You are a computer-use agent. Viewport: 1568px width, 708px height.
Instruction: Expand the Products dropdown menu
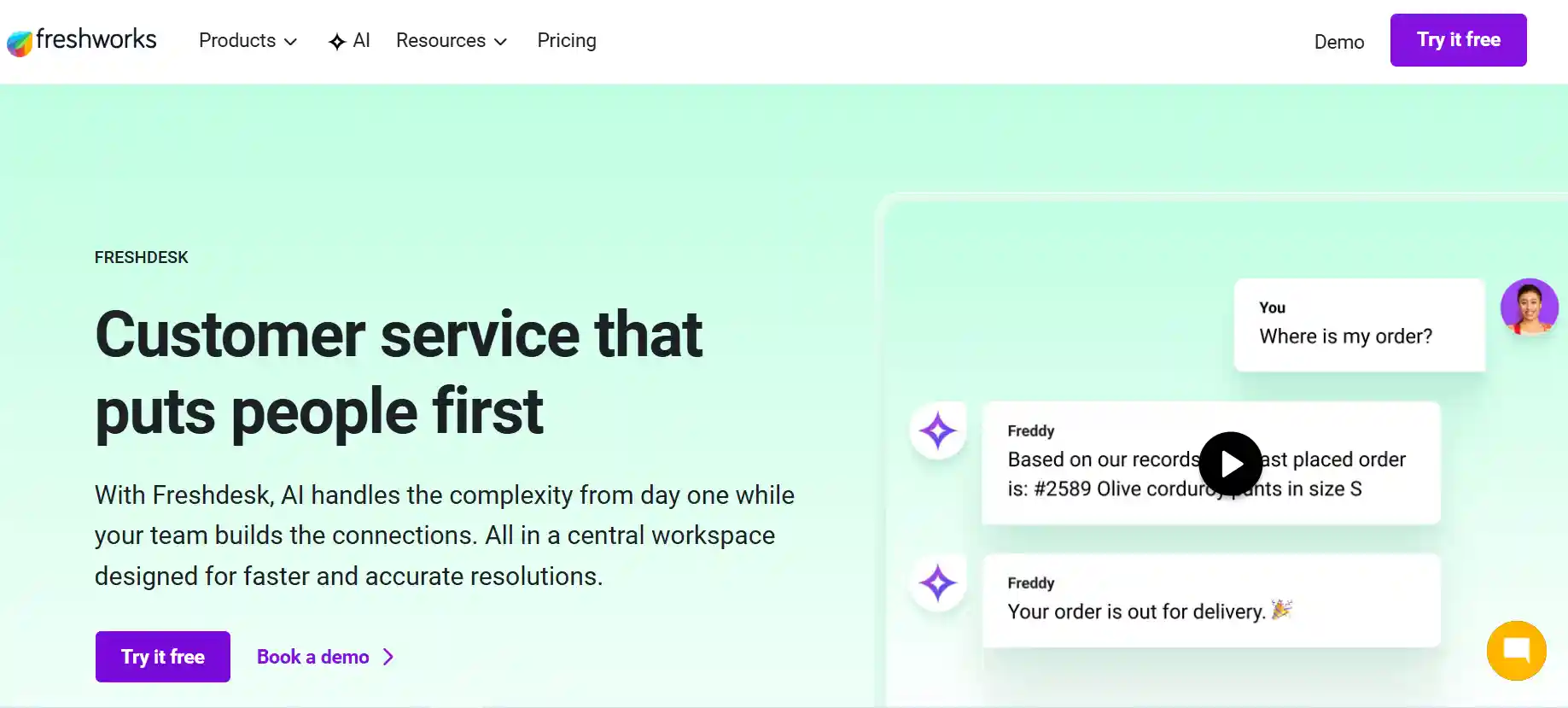tap(248, 41)
